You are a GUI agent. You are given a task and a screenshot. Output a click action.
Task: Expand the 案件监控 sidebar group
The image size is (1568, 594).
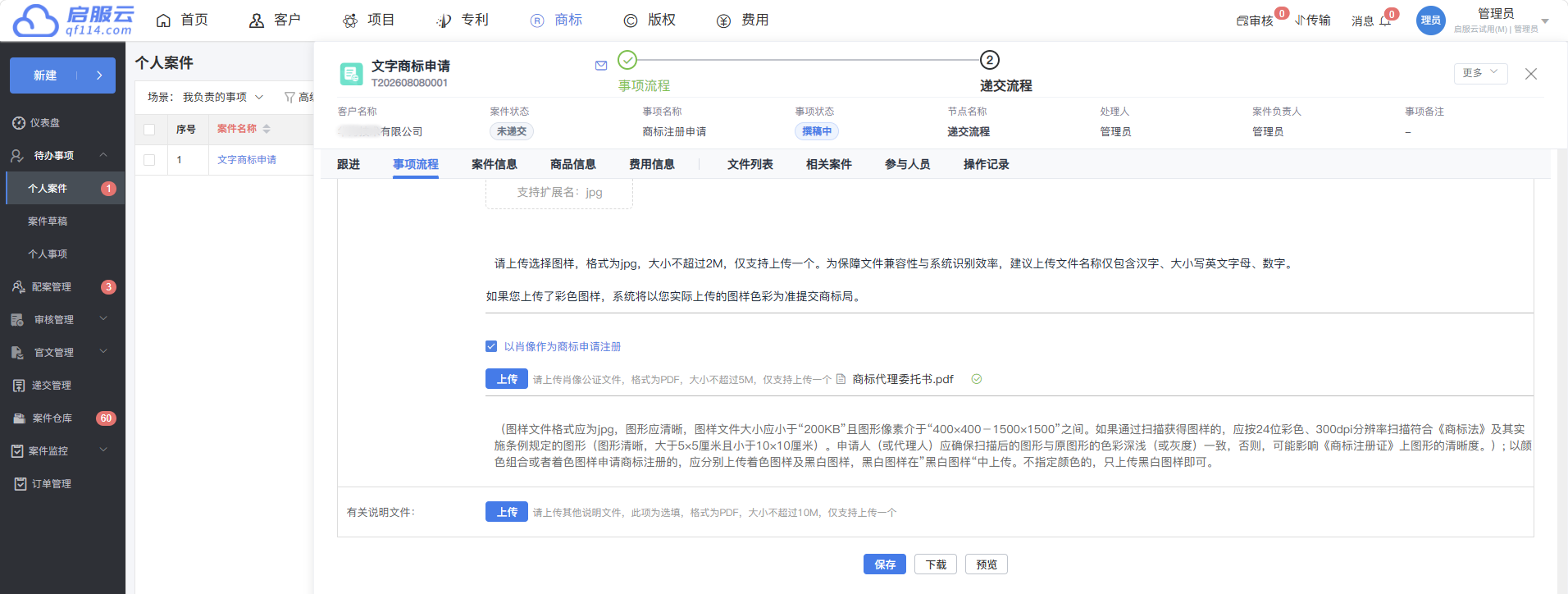[x=103, y=450]
